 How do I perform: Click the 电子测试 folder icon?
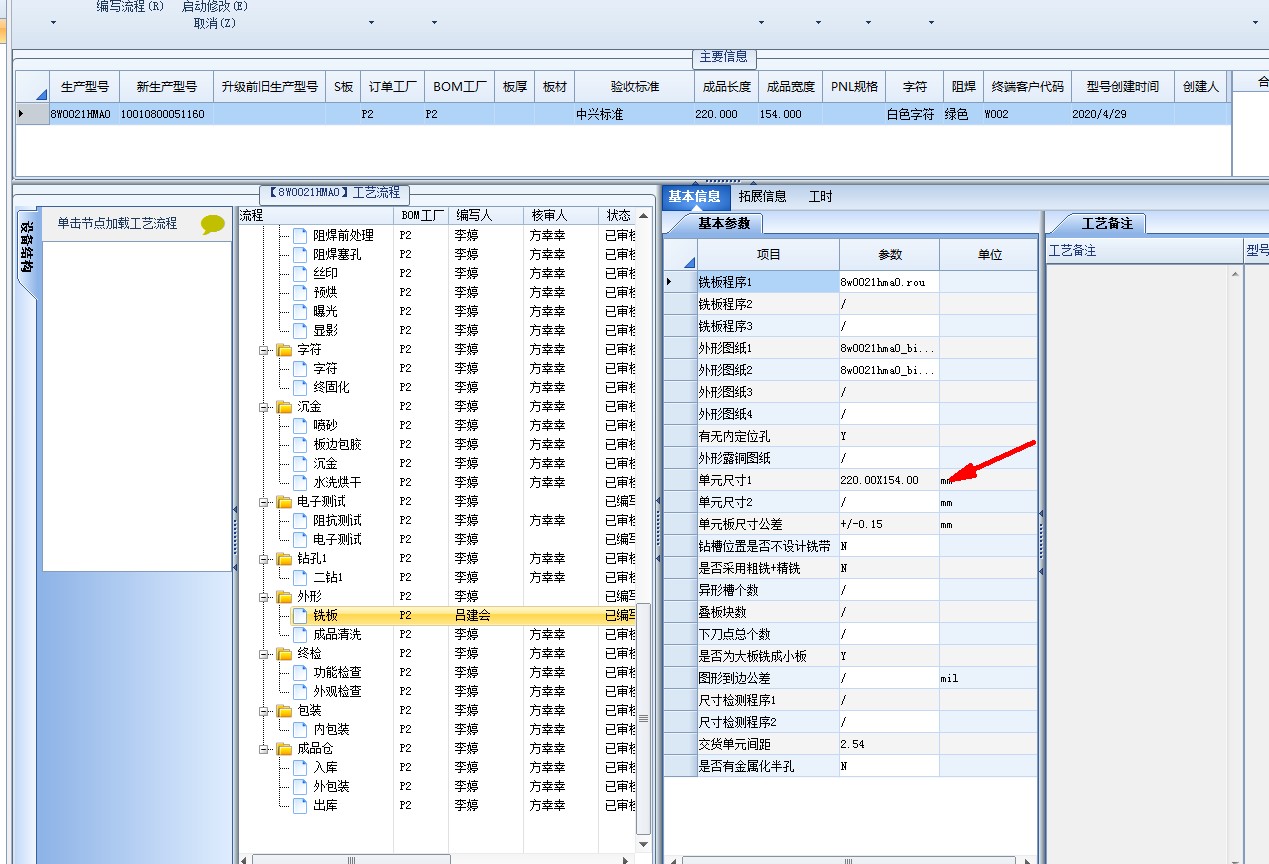(x=284, y=502)
